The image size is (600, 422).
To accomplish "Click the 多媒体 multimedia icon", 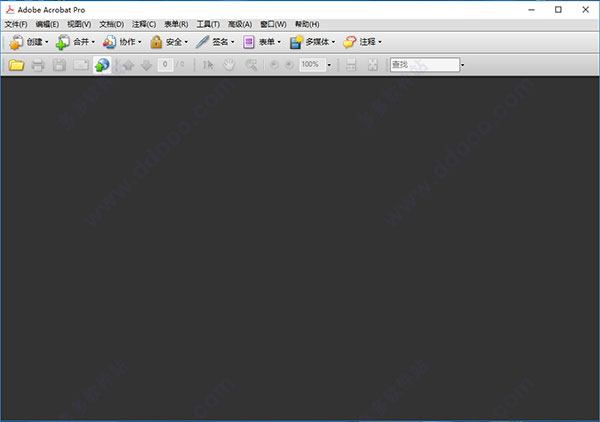I will (x=296, y=42).
